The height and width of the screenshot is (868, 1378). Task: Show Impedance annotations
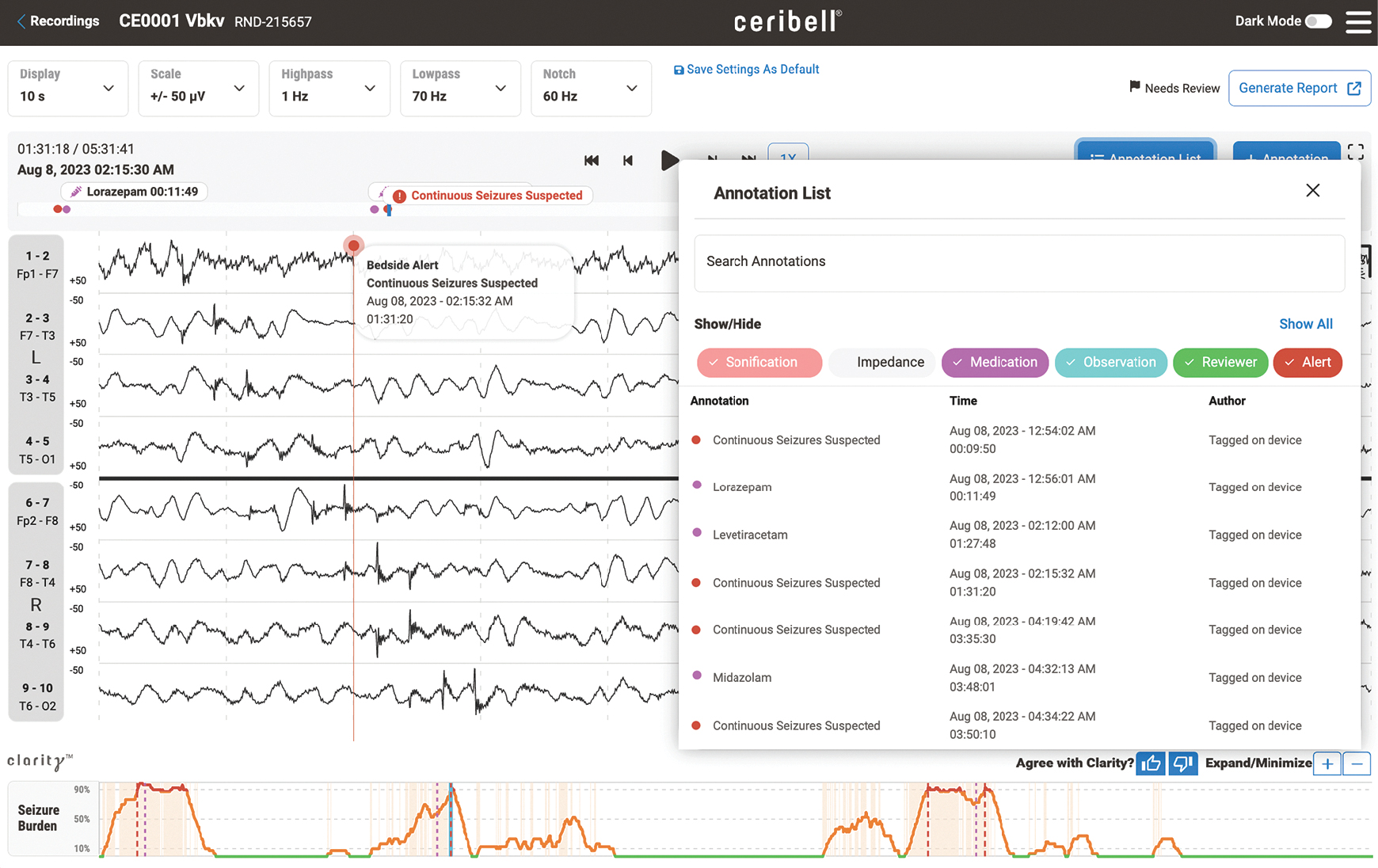[883, 363]
